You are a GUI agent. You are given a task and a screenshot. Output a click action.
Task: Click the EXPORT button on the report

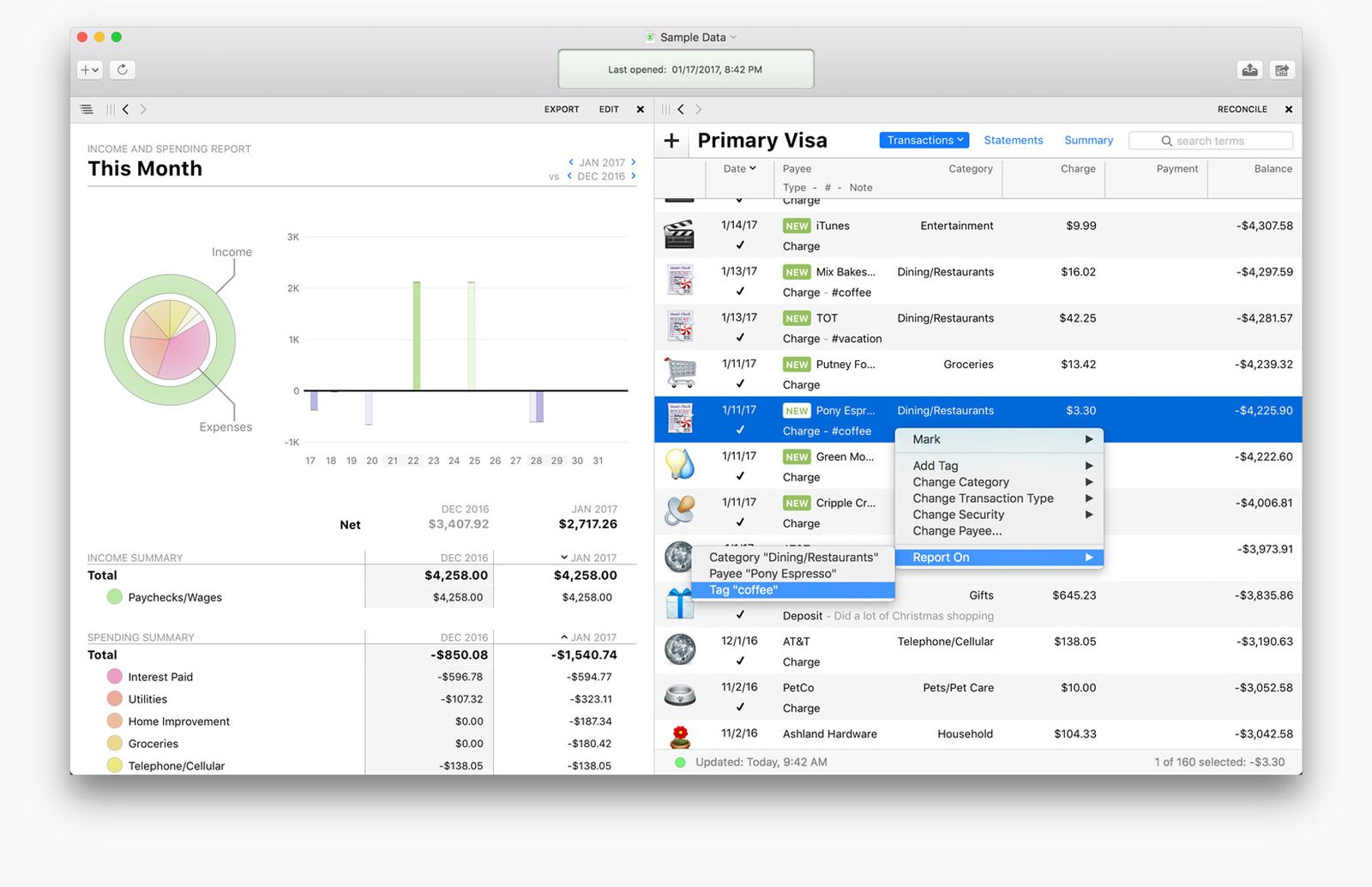click(x=561, y=109)
